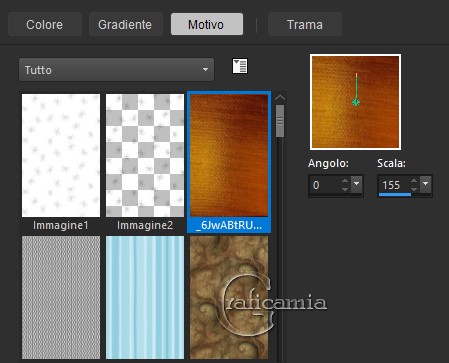Open the Scala dropdown slider arrow
Screen dimensions: 449x363
tap(426, 184)
